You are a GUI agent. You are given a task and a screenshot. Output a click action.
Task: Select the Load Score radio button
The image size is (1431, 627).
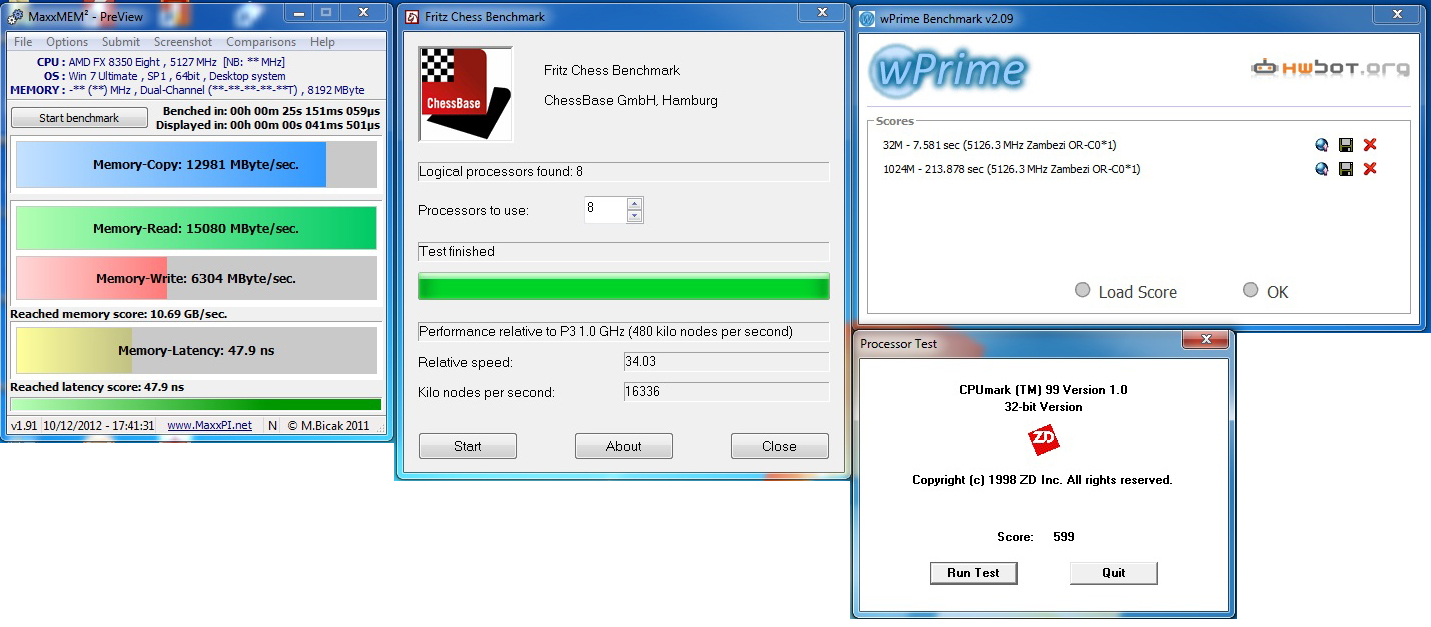click(1082, 291)
